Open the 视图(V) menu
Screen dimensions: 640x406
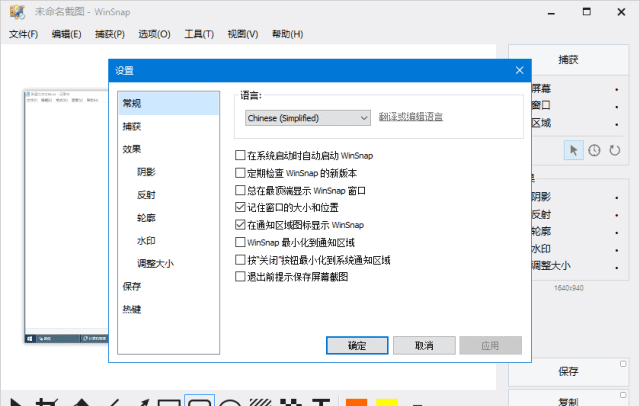pyautogui.click(x=243, y=34)
